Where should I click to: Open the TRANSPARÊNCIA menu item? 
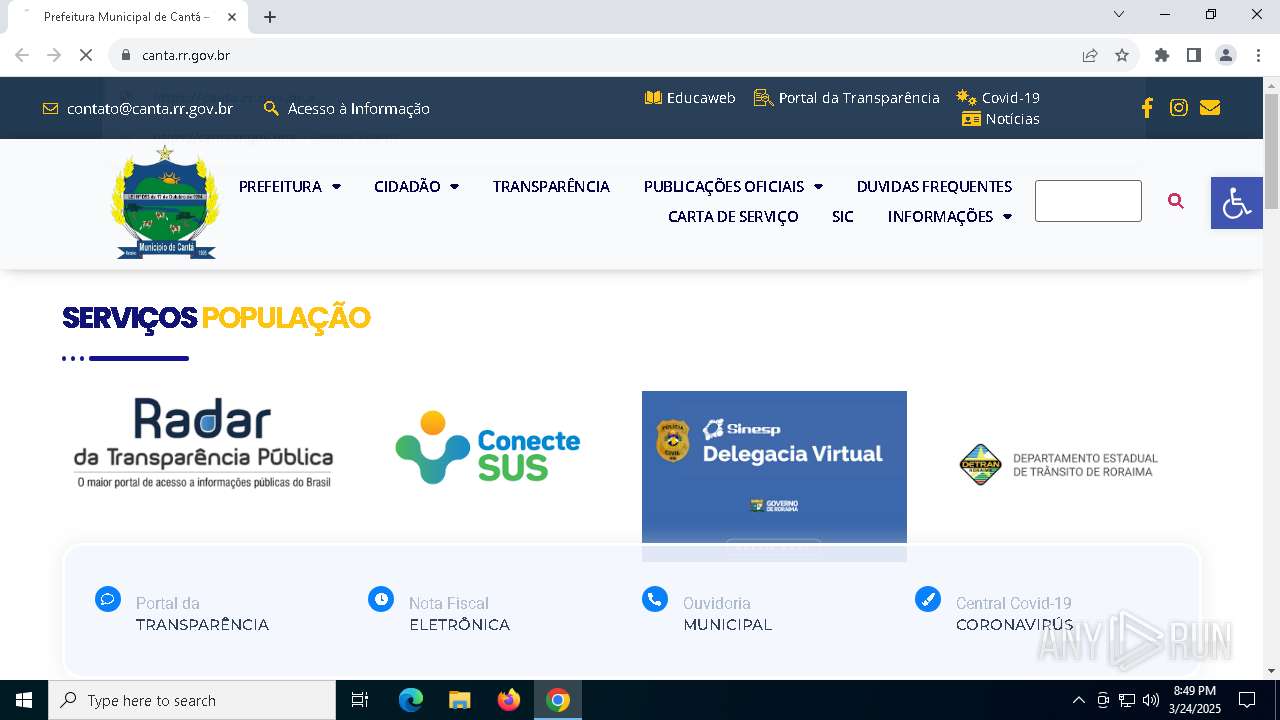[x=551, y=186]
